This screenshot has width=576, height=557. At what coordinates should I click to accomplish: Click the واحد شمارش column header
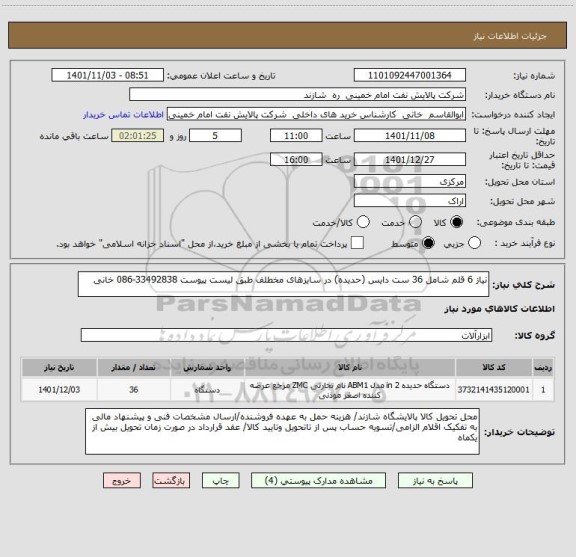click(207, 367)
